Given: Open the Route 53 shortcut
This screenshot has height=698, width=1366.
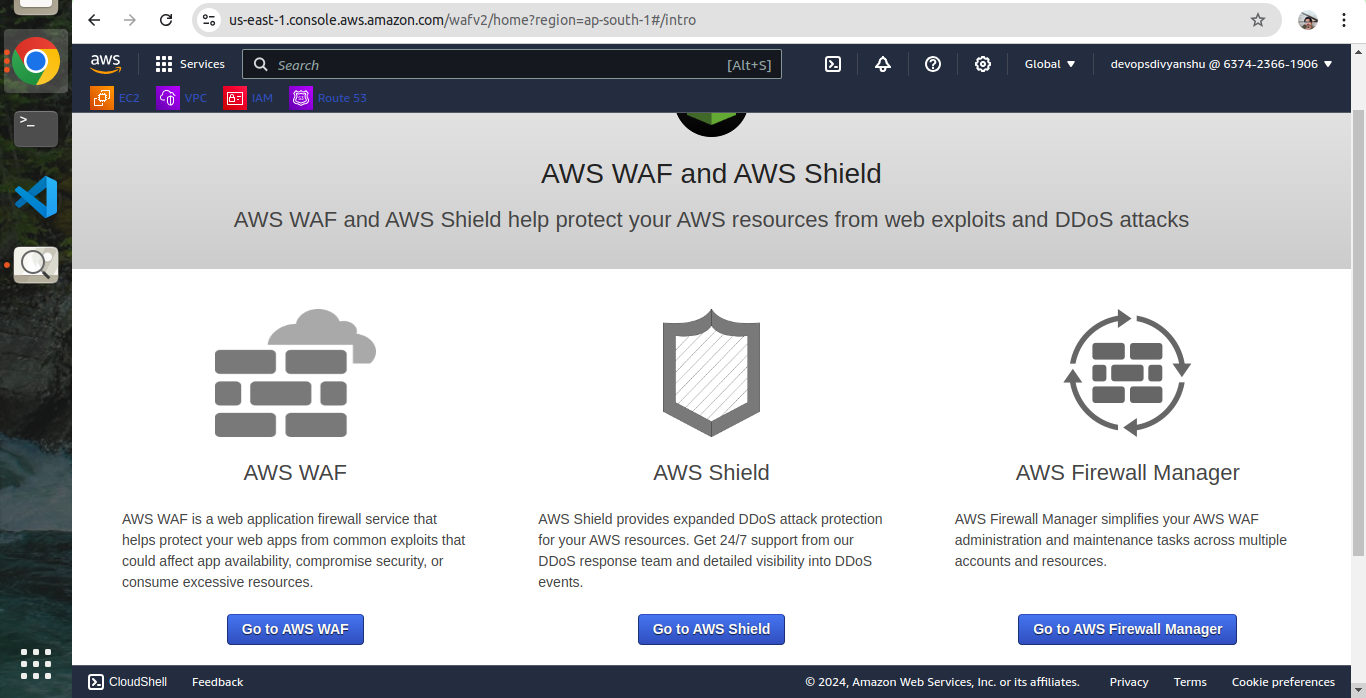Looking at the screenshot, I should (x=329, y=98).
